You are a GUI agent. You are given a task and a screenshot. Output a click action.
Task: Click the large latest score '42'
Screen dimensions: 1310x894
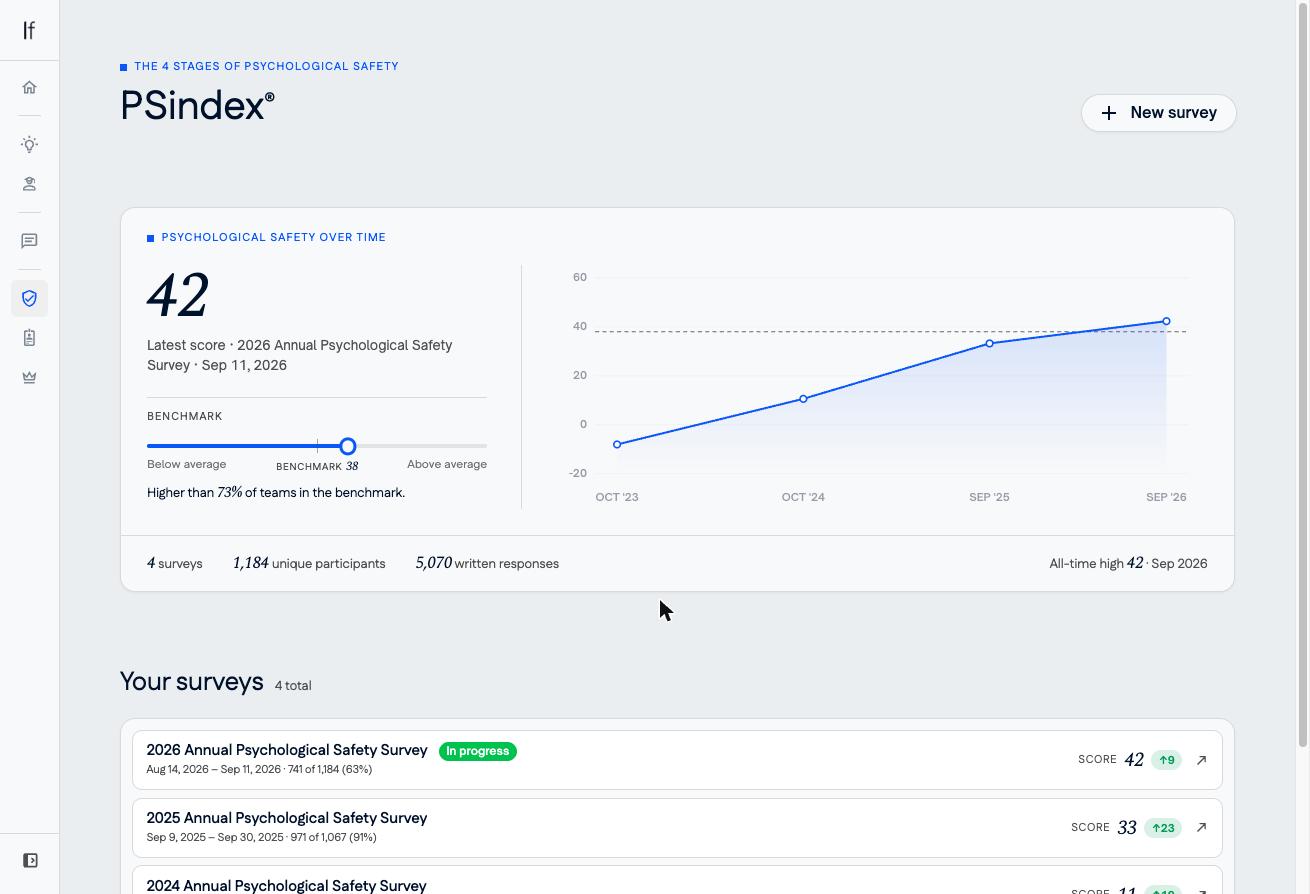tap(178, 295)
